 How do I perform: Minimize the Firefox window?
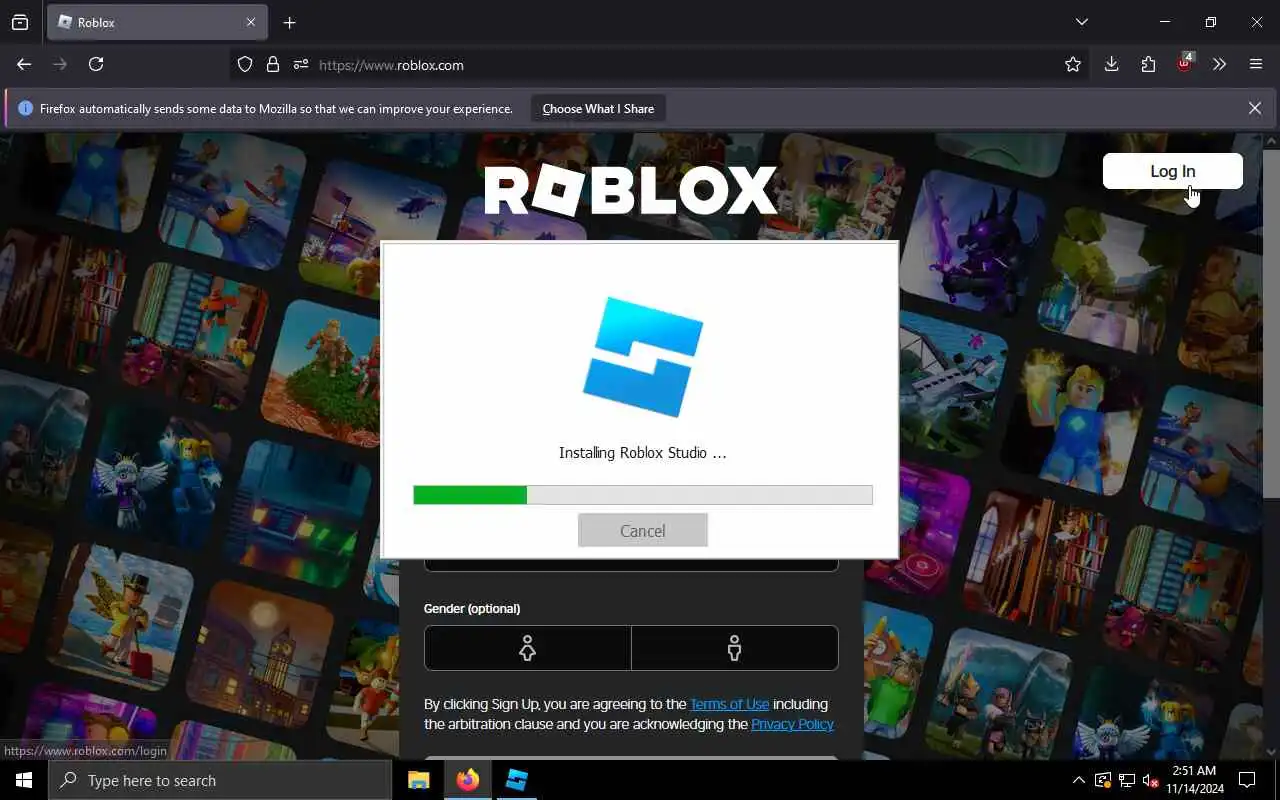coord(1164,22)
